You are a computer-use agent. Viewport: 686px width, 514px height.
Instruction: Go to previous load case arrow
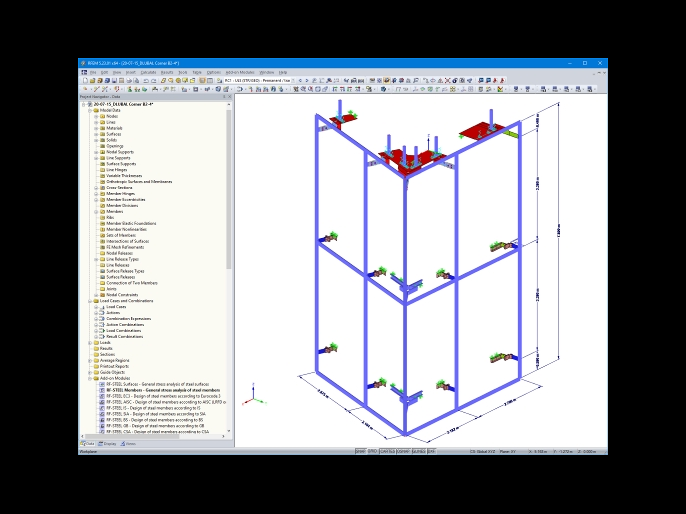(300, 80)
